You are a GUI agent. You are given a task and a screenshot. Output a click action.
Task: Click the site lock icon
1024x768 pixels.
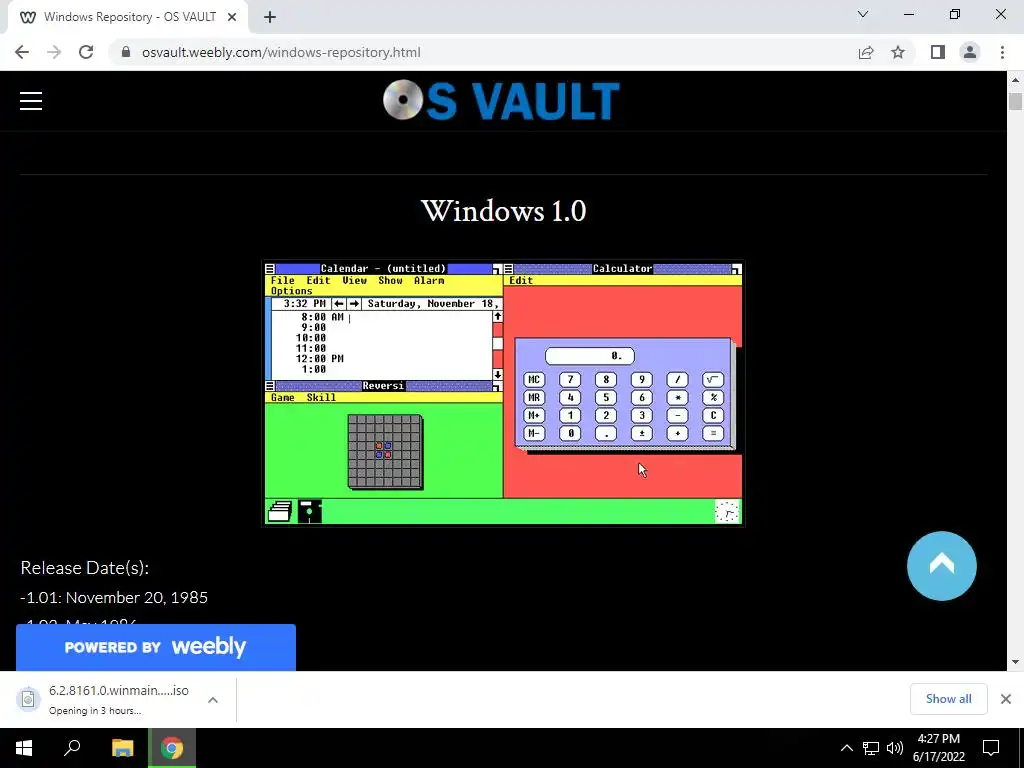click(126, 52)
